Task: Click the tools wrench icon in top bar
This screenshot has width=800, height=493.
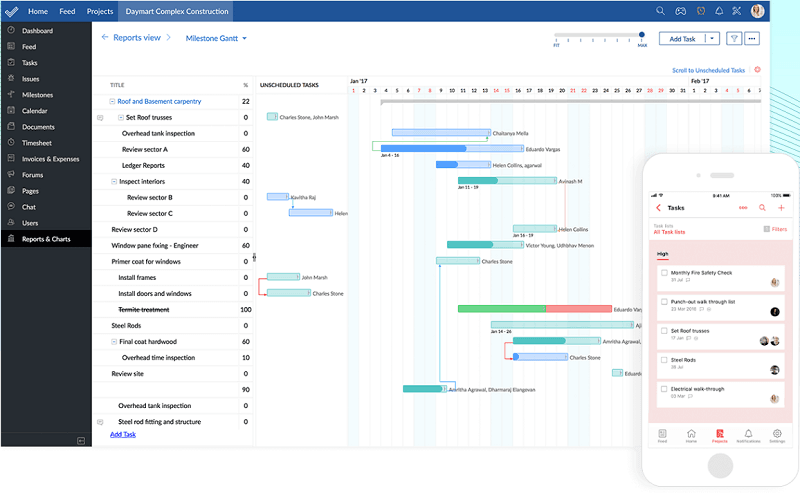Action: 737,11
